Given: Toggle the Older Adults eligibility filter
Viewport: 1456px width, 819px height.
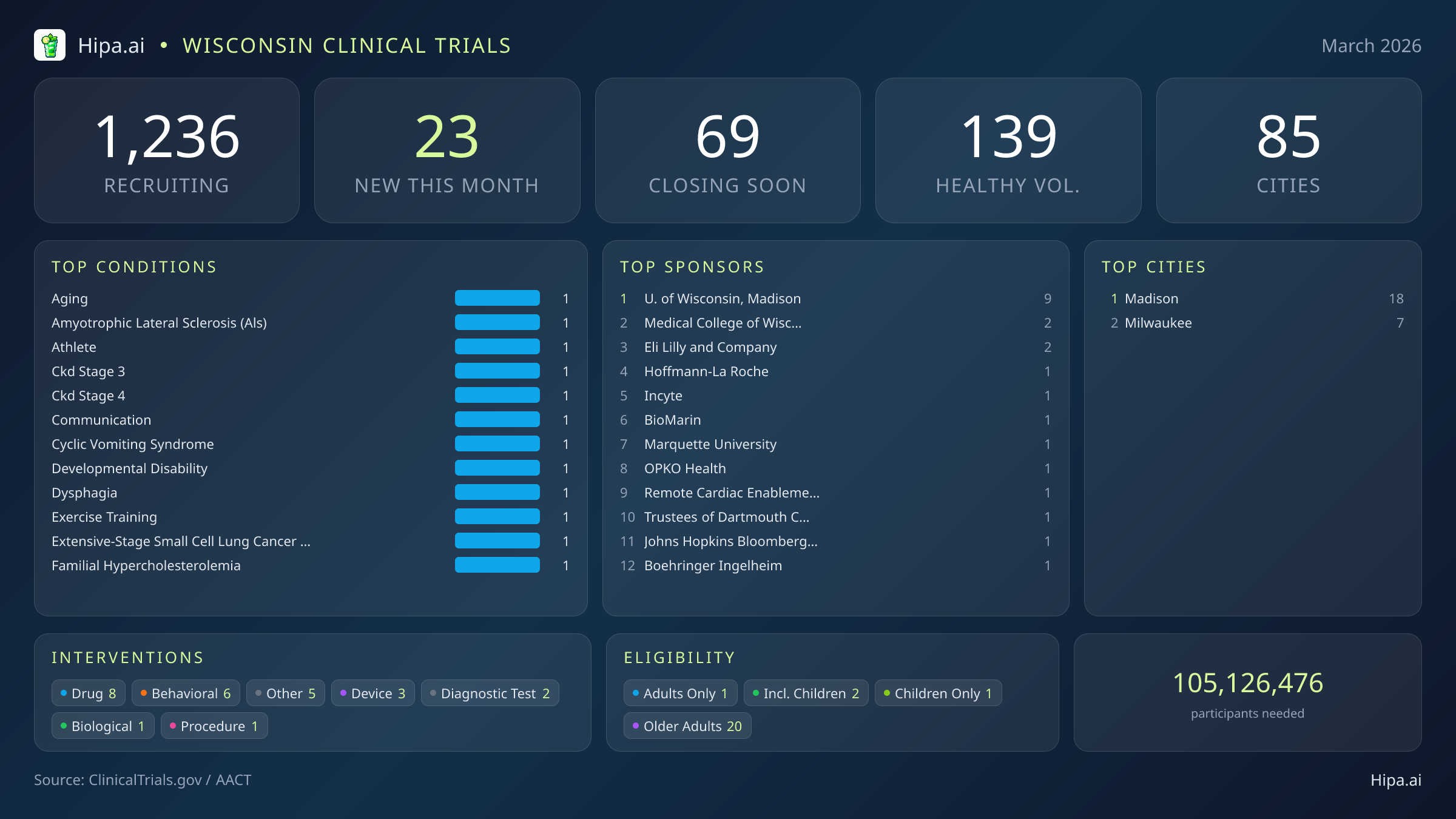Looking at the screenshot, I should coord(687,726).
